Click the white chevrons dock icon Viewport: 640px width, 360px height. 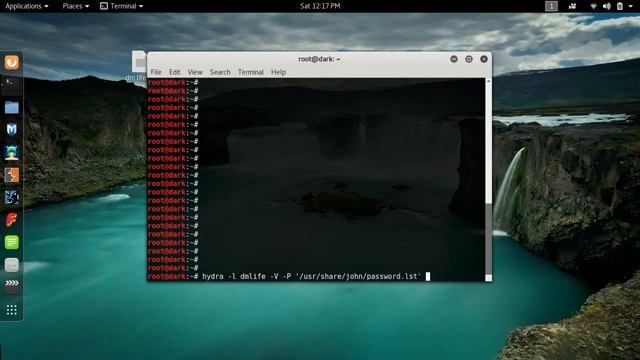click(11, 284)
